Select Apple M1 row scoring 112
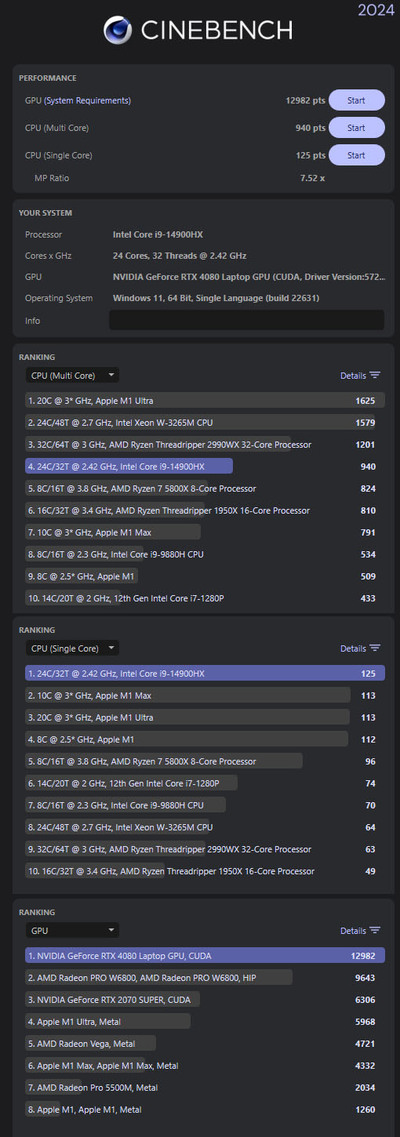The width and height of the screenshot is (400, 1137). 205,740
